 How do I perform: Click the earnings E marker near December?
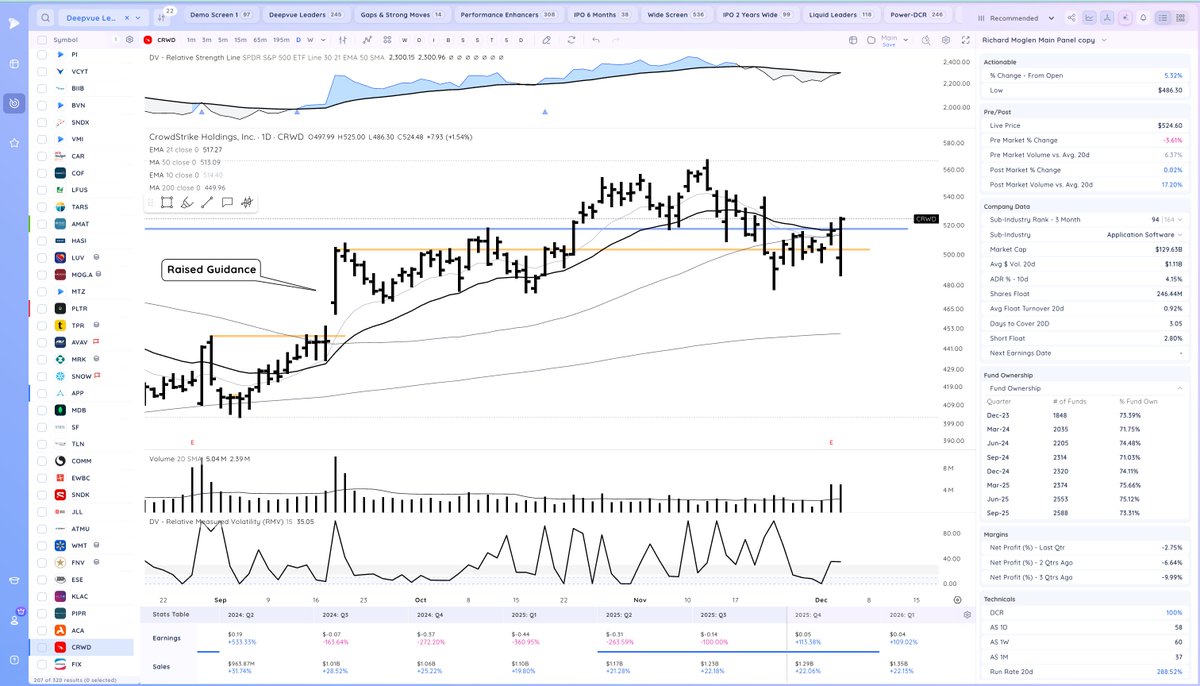831,441
